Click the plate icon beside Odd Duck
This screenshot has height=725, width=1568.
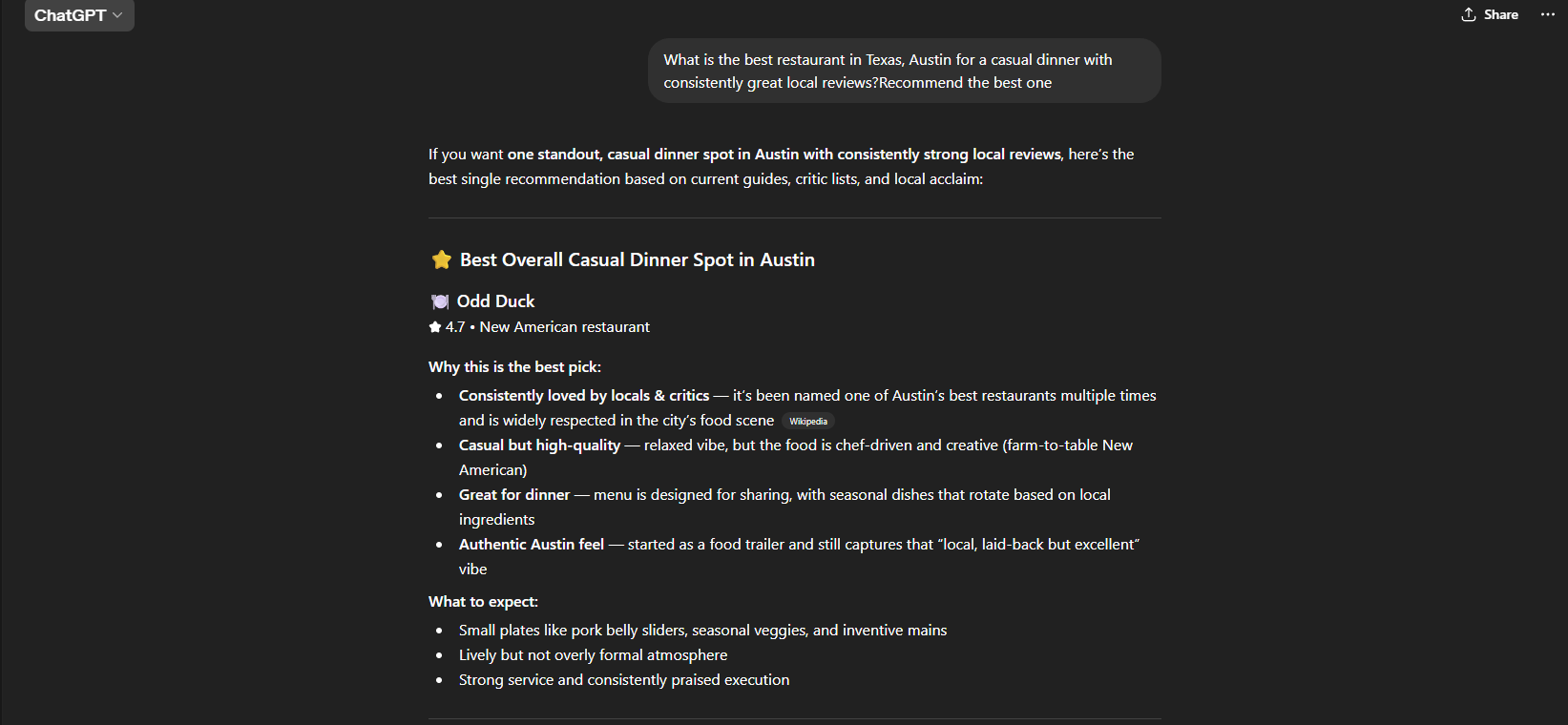point(440,301)
